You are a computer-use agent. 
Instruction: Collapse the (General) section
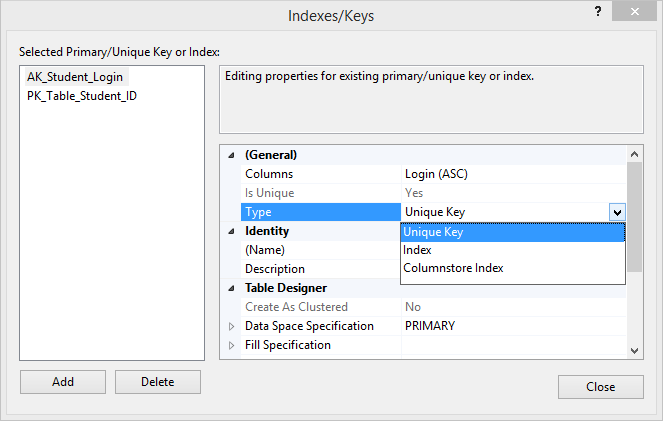pos(231,155)
